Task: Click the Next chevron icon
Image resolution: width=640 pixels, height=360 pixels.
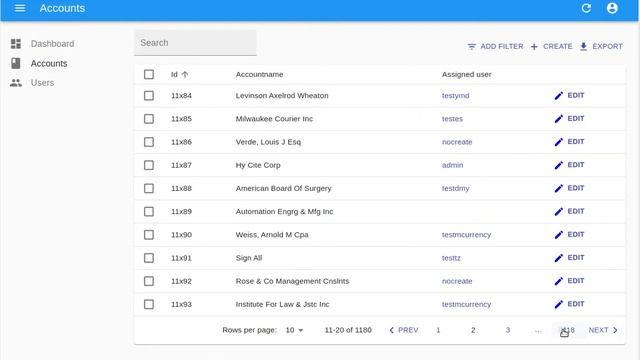Action: pos(615,330)
